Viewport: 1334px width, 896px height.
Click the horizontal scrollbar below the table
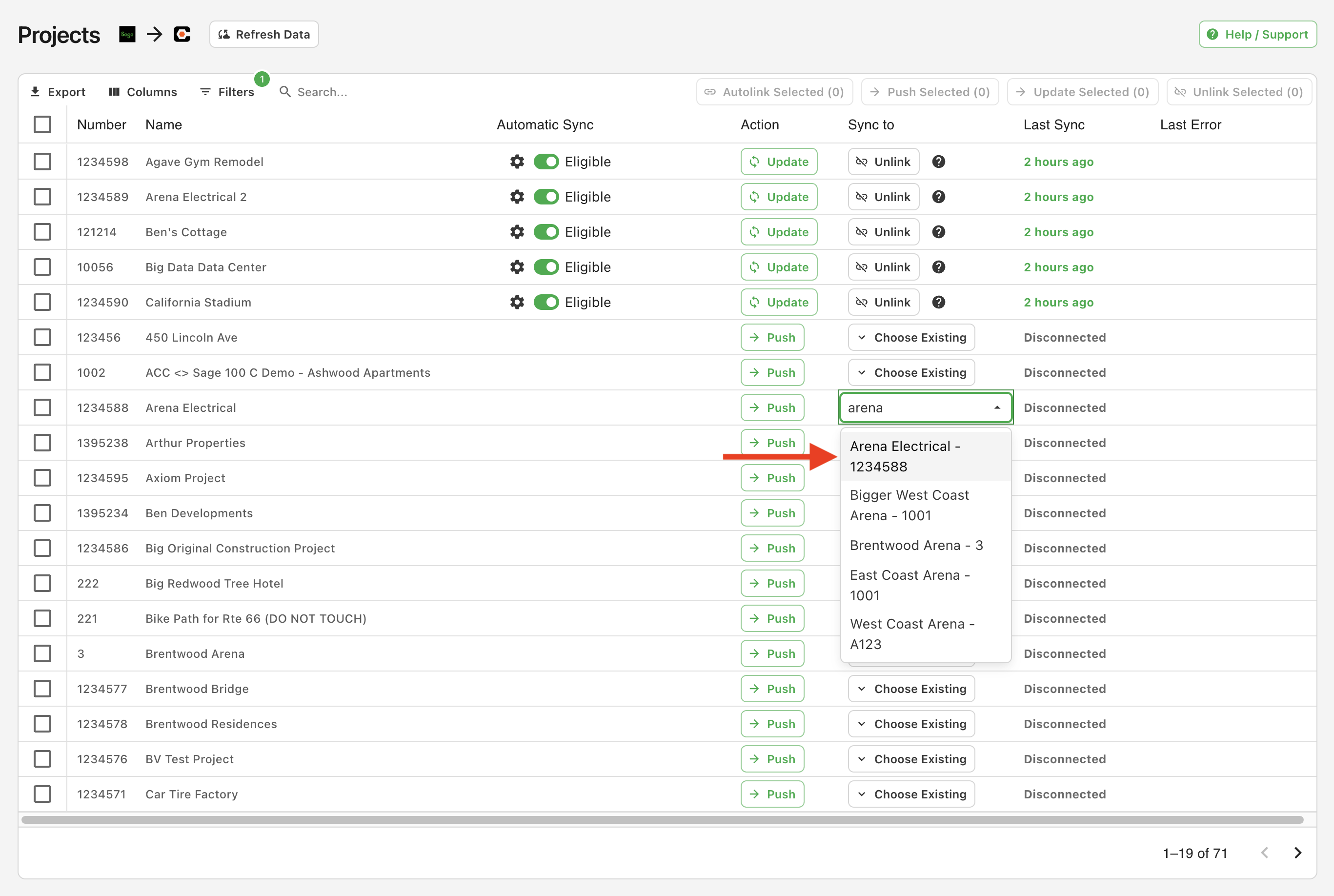[663, 820]
